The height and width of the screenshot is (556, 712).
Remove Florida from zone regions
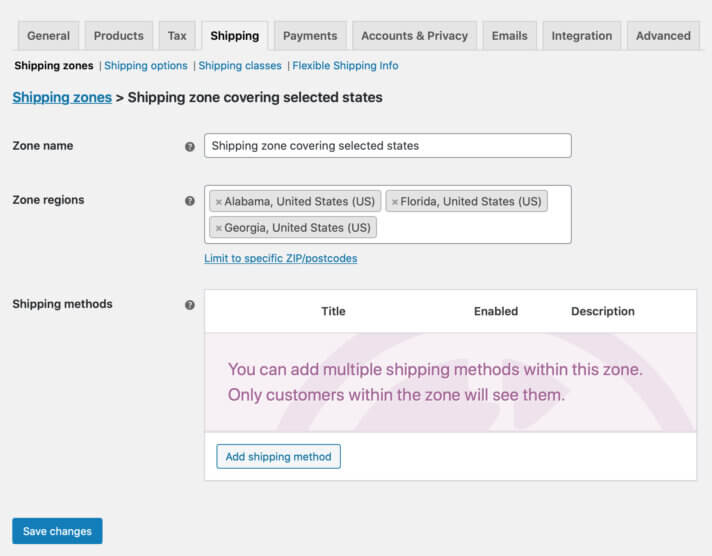395,202
